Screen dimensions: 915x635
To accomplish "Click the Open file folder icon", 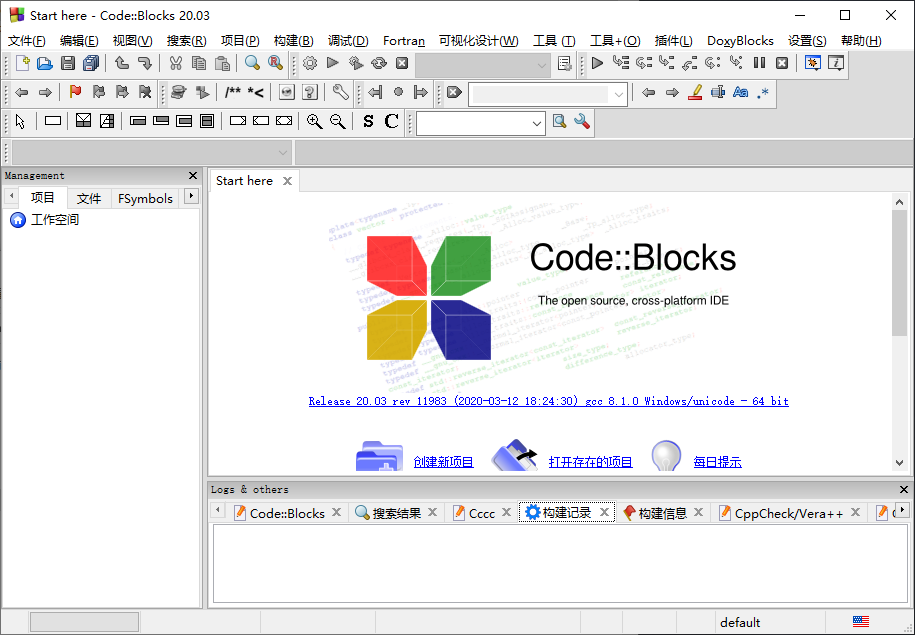I will [x=45, y=63].
